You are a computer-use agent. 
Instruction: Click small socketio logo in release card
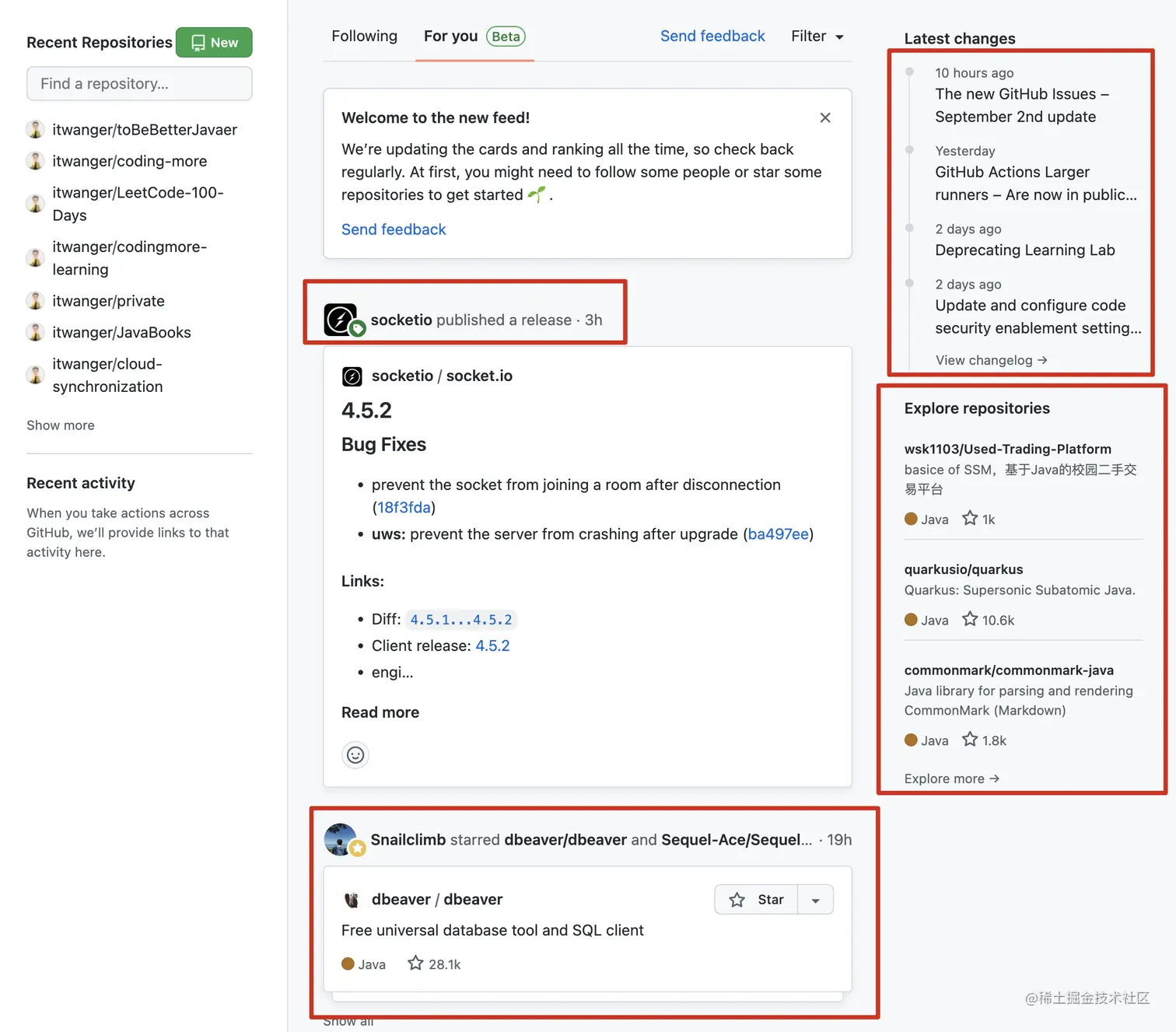coord(352,376)
